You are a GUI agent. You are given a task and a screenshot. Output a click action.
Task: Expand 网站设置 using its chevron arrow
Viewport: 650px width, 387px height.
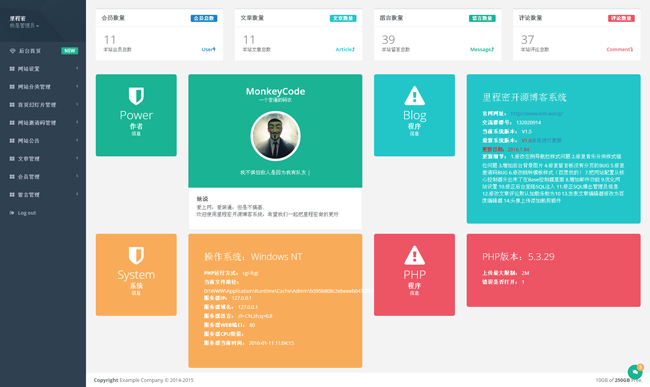point(77,68)
